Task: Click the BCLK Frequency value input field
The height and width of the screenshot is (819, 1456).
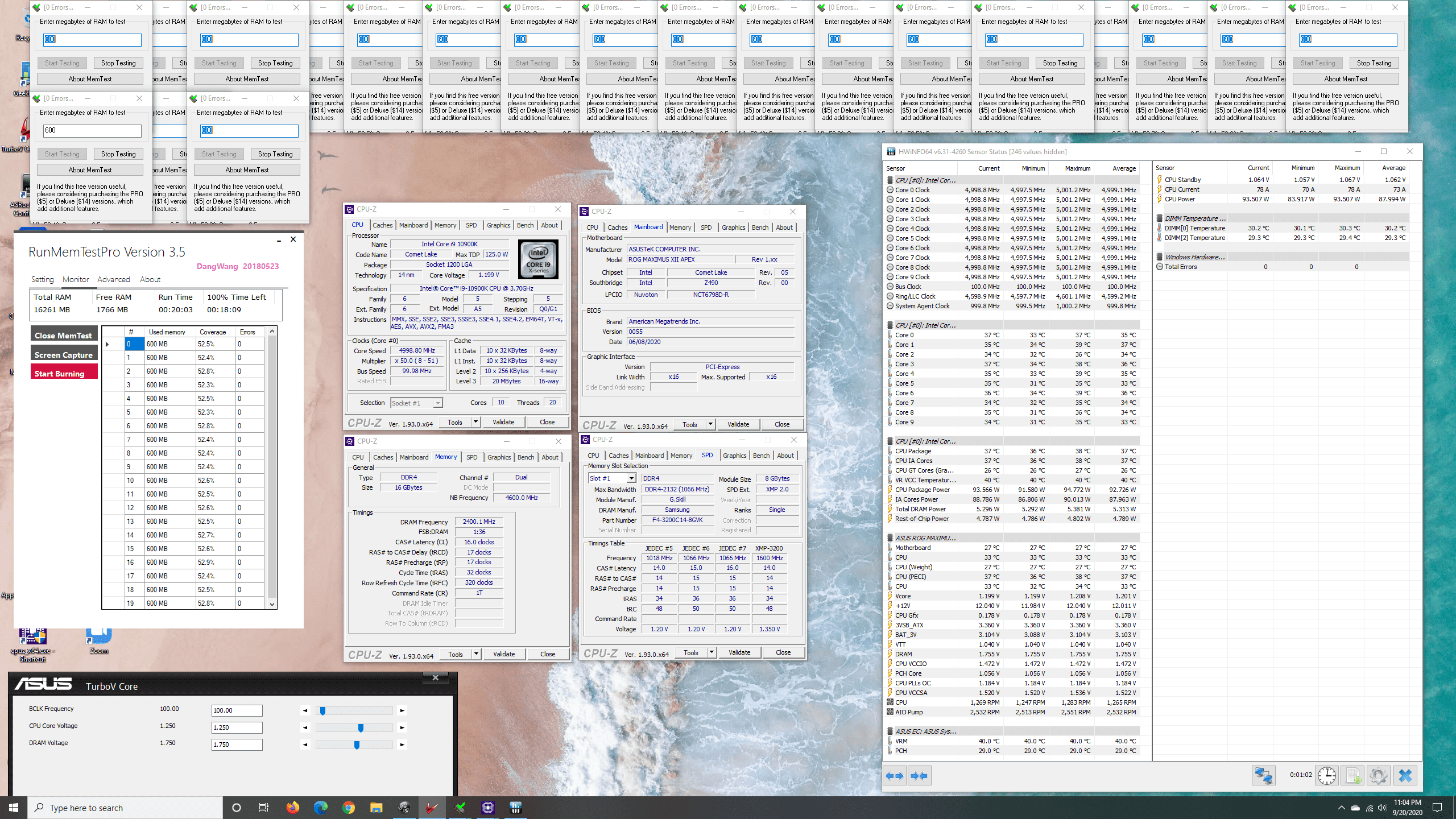Action: click(x=237, y=710)
